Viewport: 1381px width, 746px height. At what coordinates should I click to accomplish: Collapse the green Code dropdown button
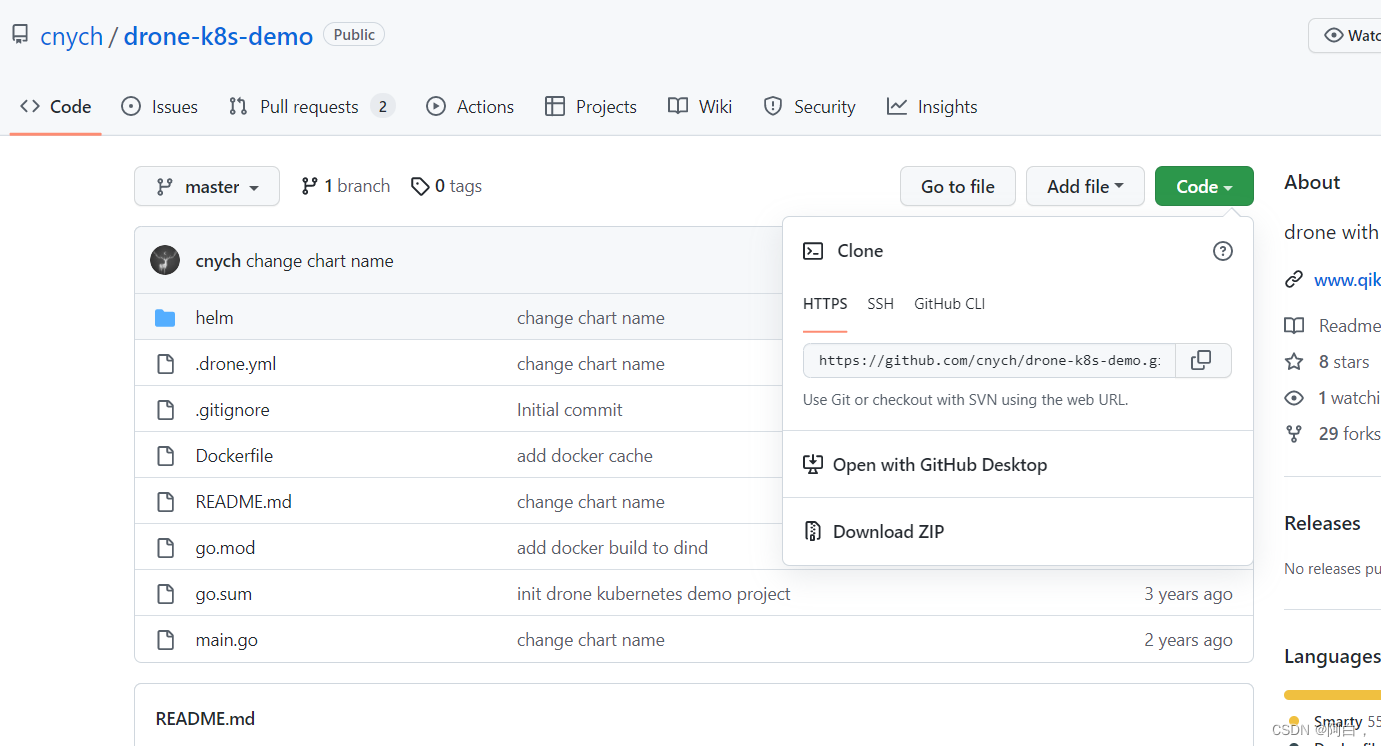(1204, 186)
